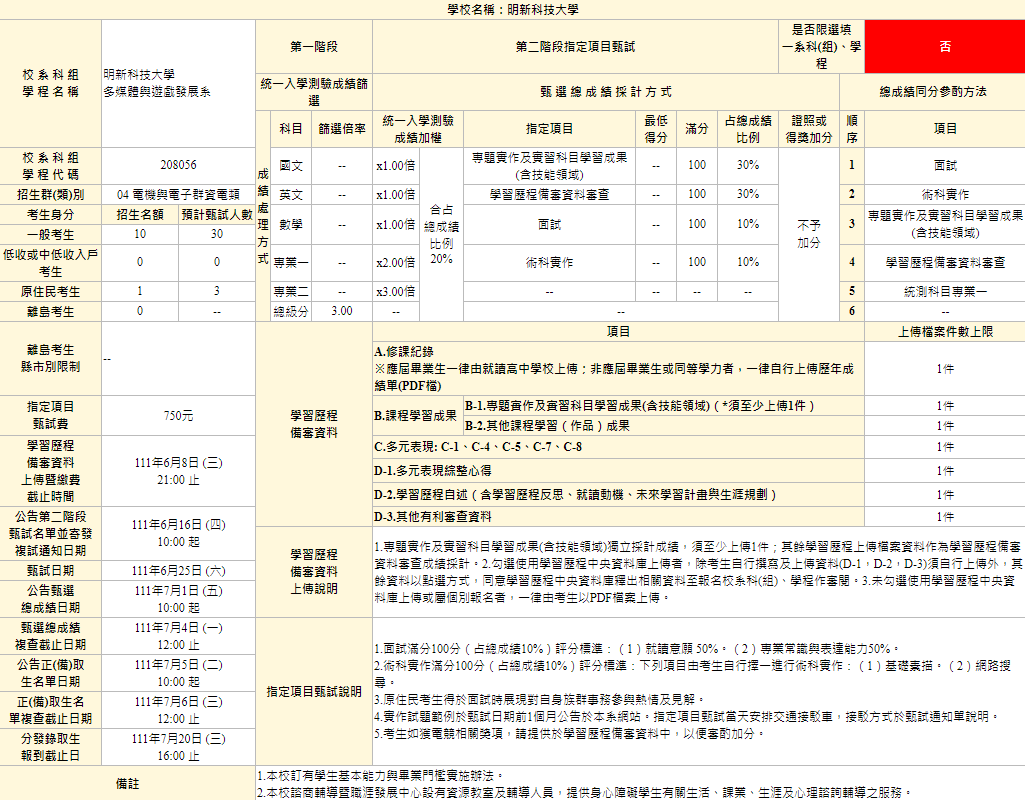Click 面試 in the 指定項目 column
The image size is (1025, 800).
[549, 225]
